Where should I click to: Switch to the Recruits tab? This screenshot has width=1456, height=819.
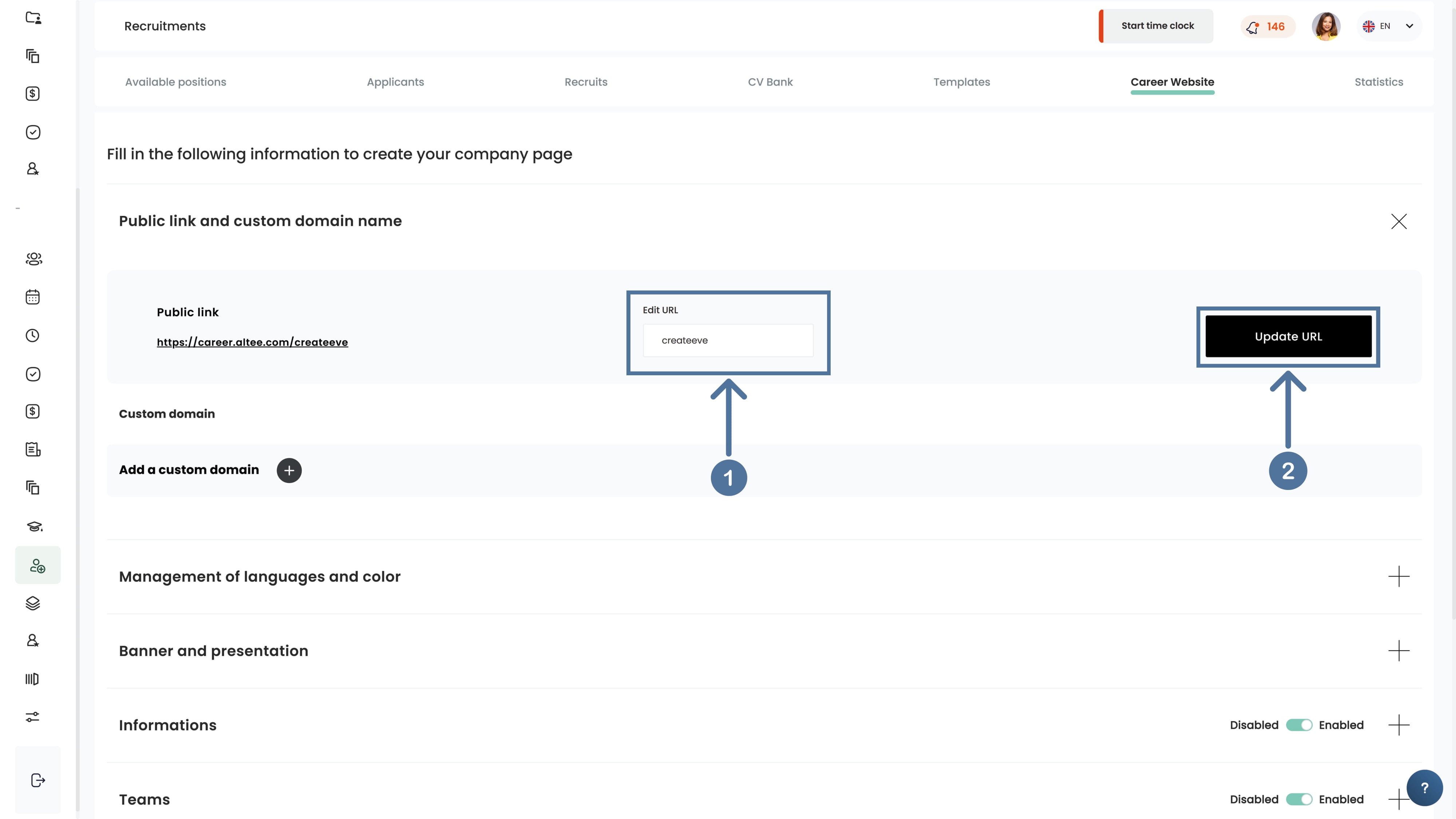(x=586, y=82)
